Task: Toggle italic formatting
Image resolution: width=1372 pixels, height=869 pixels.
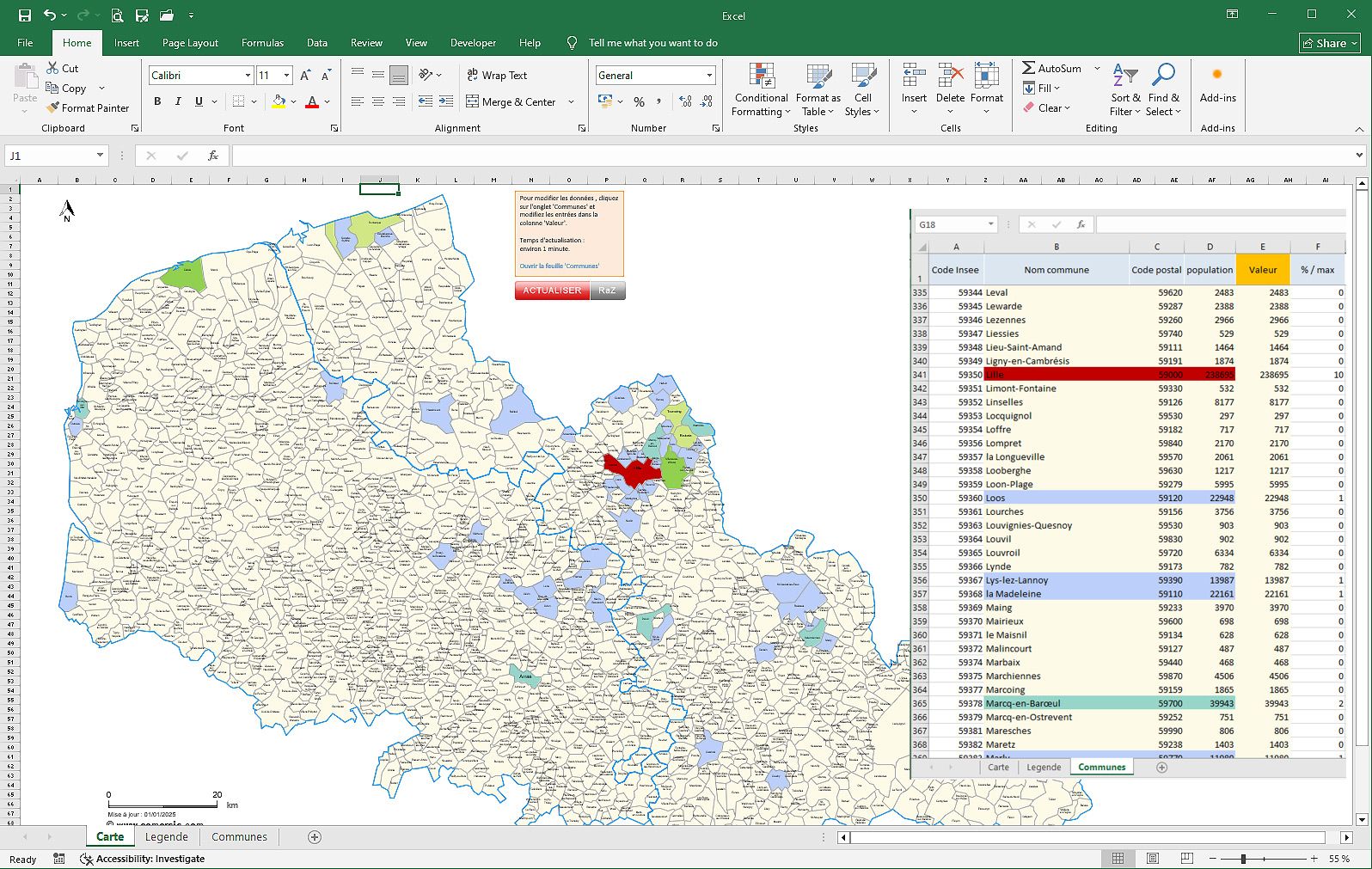Action: pos(178,101)
